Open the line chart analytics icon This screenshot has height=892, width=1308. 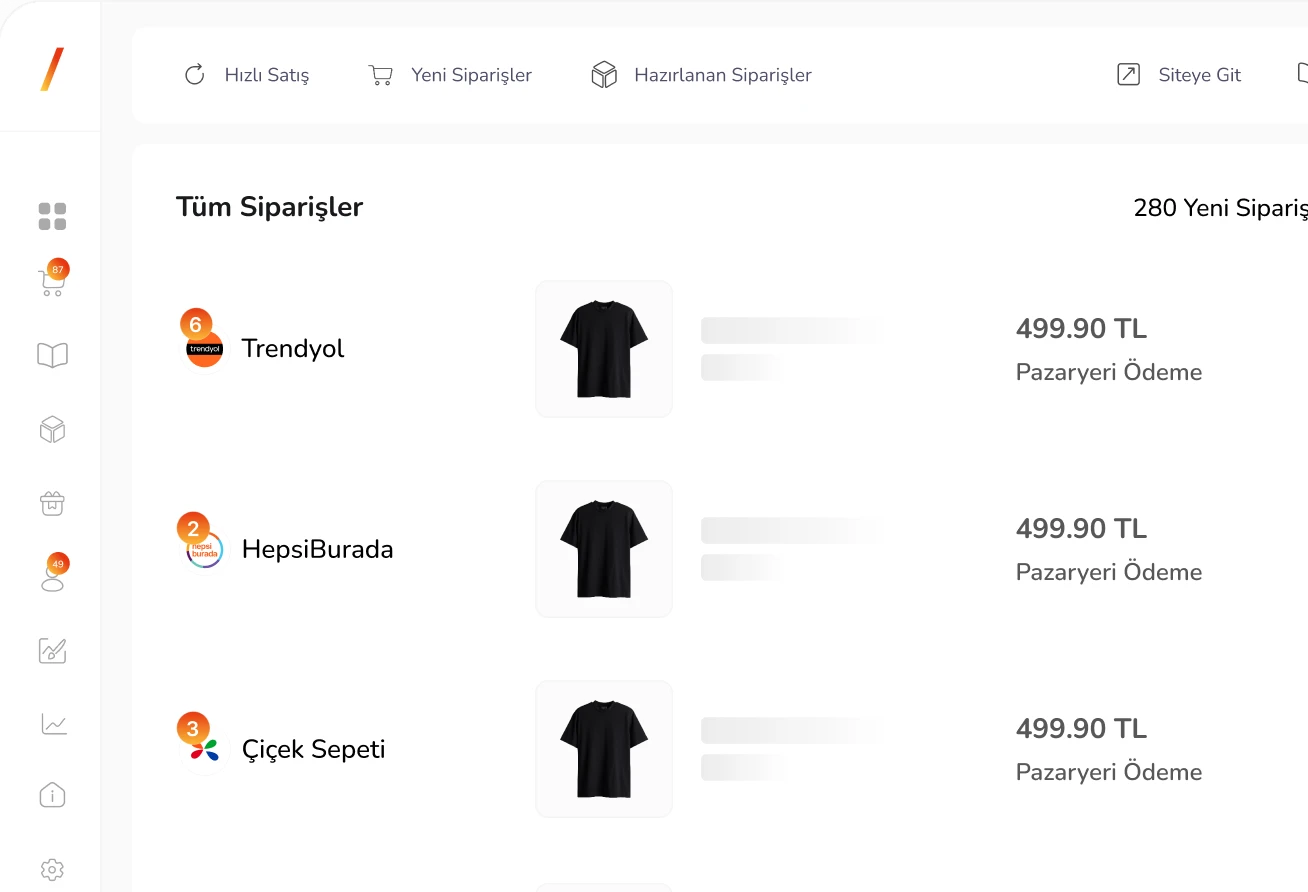pyautogui.click(x=54, y=724)
